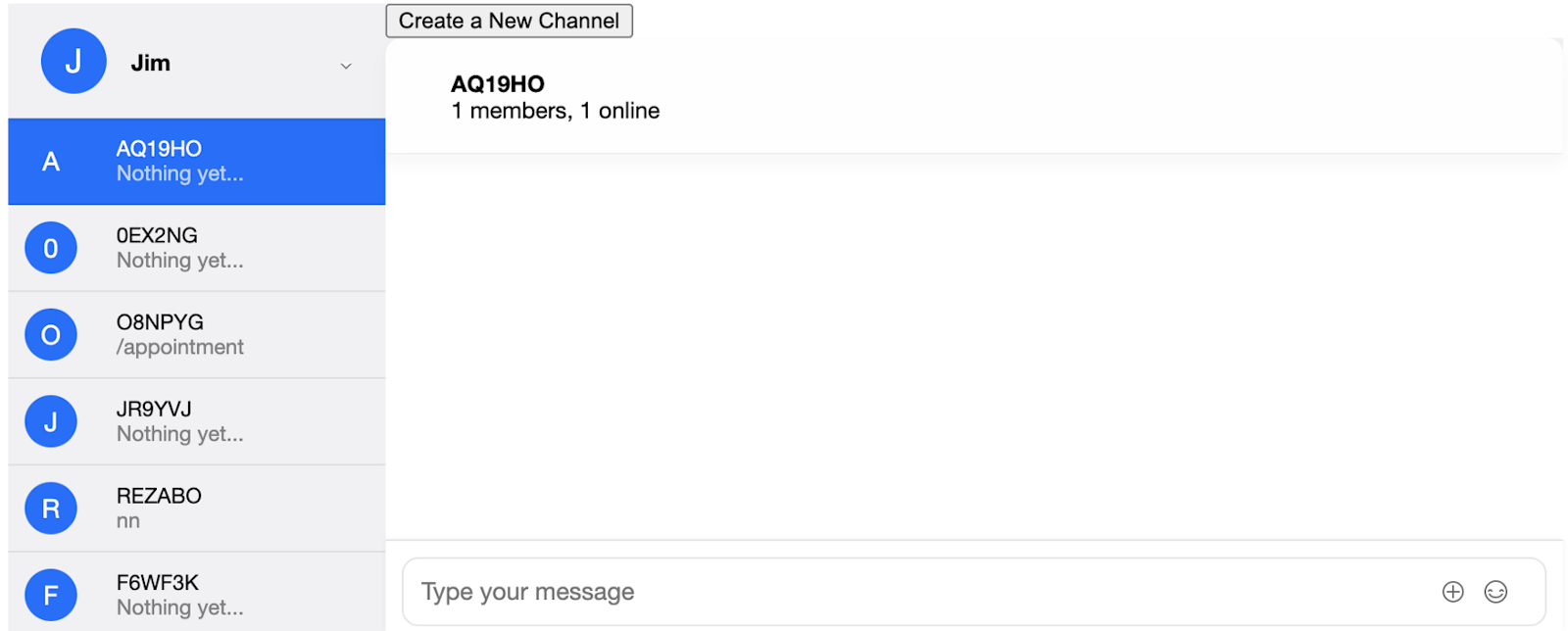Select the highlighted AQ19HO channel entry

coord(196,162)
